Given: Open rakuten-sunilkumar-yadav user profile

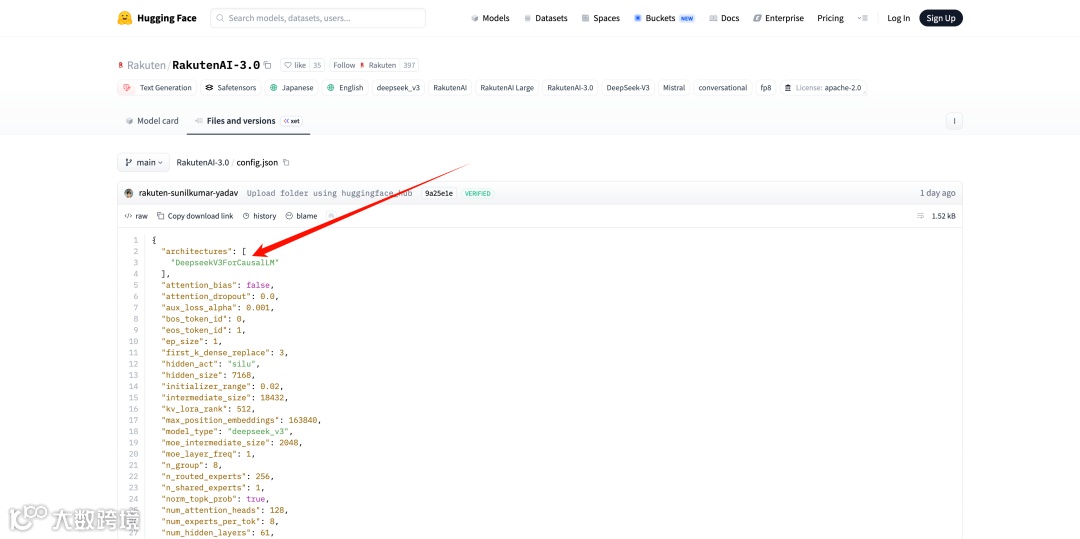Looking at the screenshot, I should [188, 193].
